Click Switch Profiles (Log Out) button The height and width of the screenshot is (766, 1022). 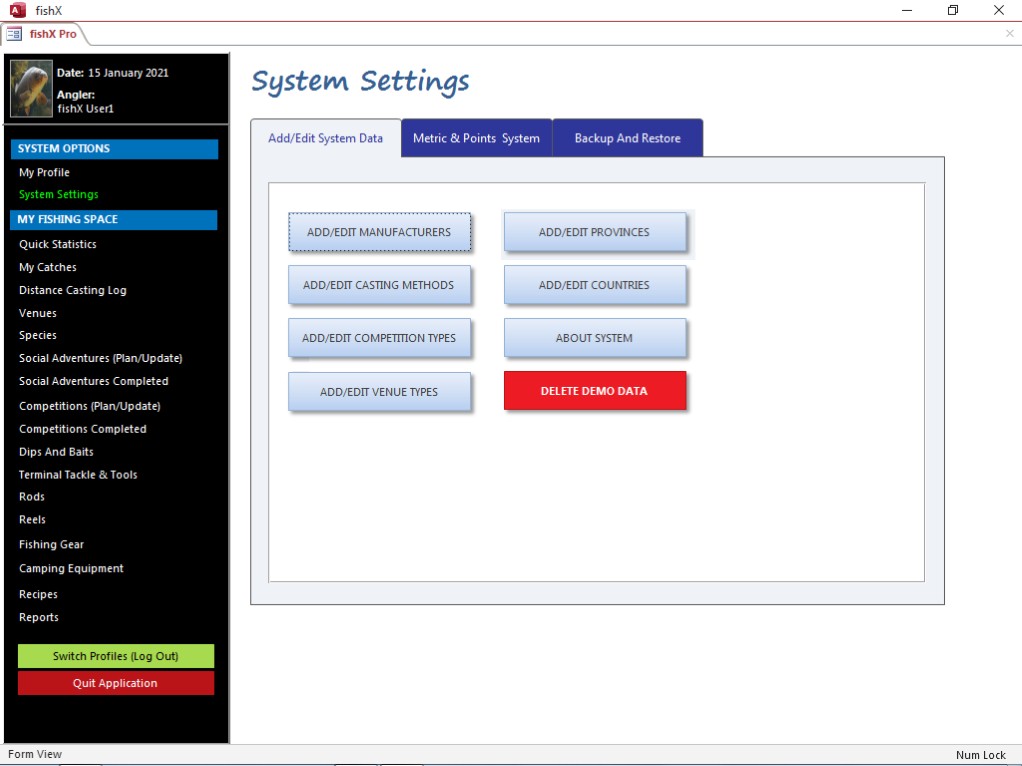116,656
